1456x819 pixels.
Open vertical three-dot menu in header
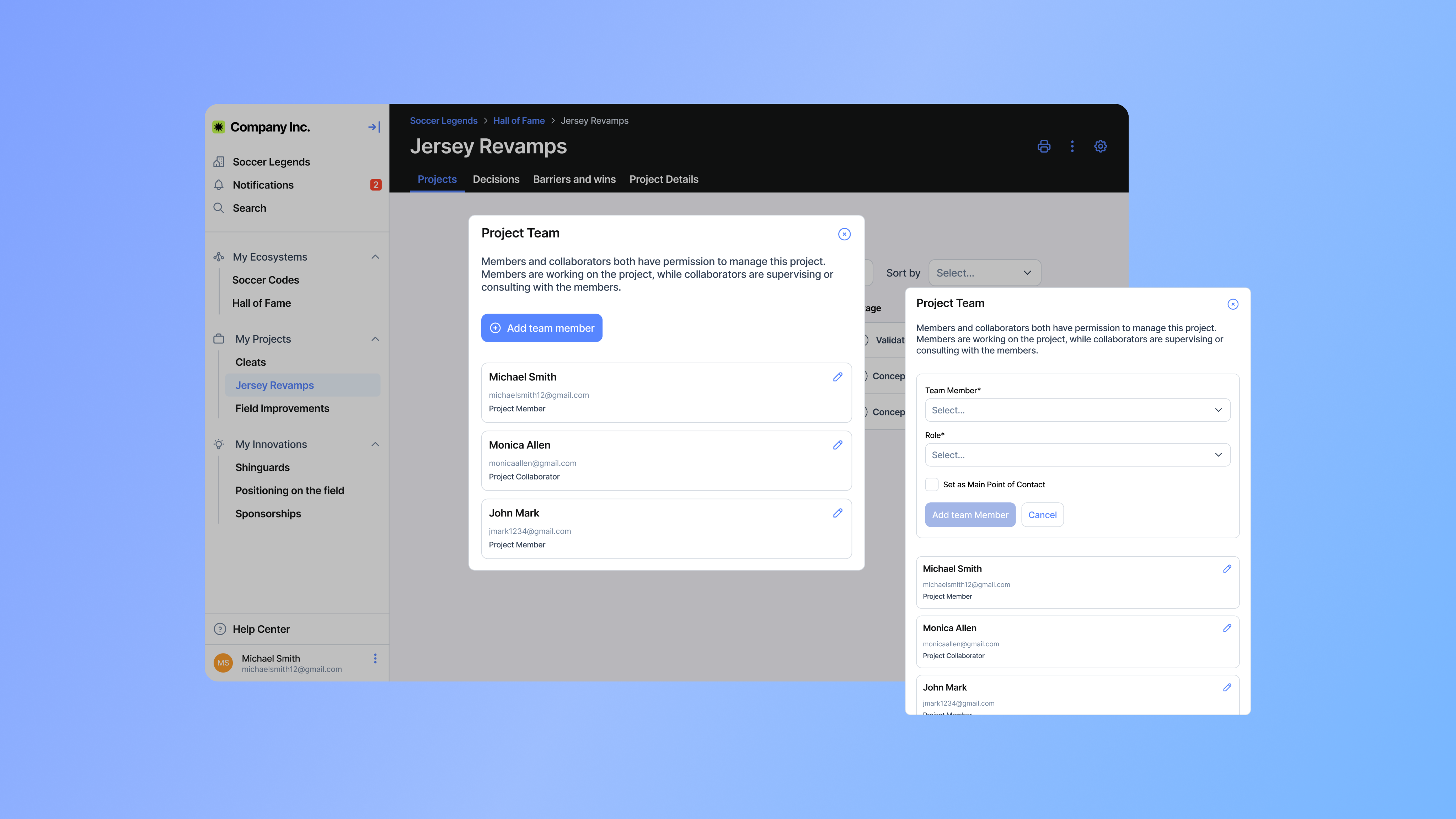pos(1072,146)
